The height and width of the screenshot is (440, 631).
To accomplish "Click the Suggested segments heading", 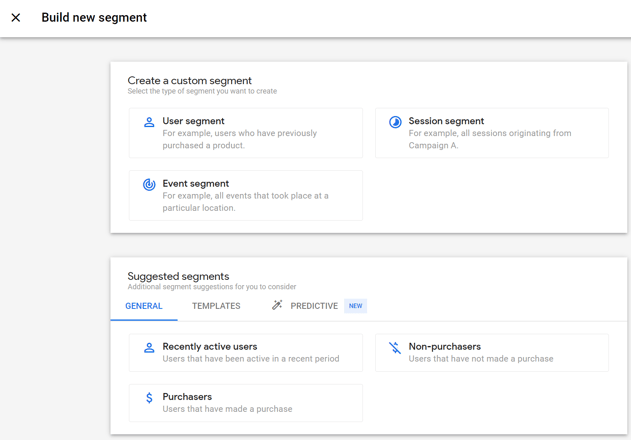I will pos(178,276).
